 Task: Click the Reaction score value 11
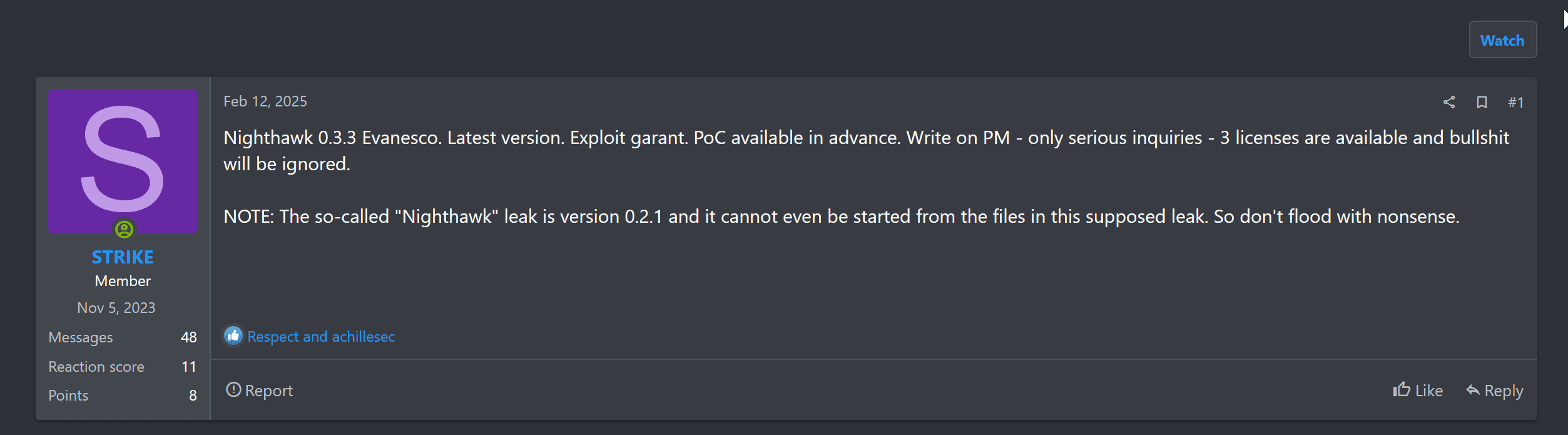188,367
